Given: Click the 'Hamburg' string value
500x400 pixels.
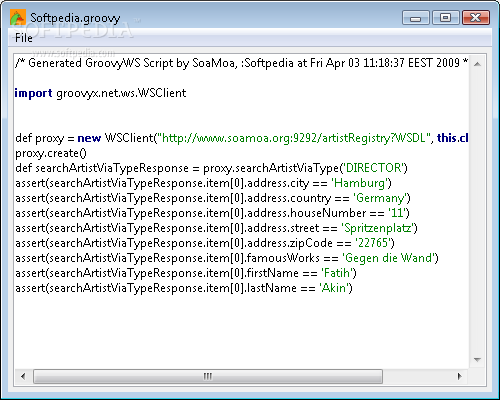Looking at the screenshot, I should tap(359, 183).
